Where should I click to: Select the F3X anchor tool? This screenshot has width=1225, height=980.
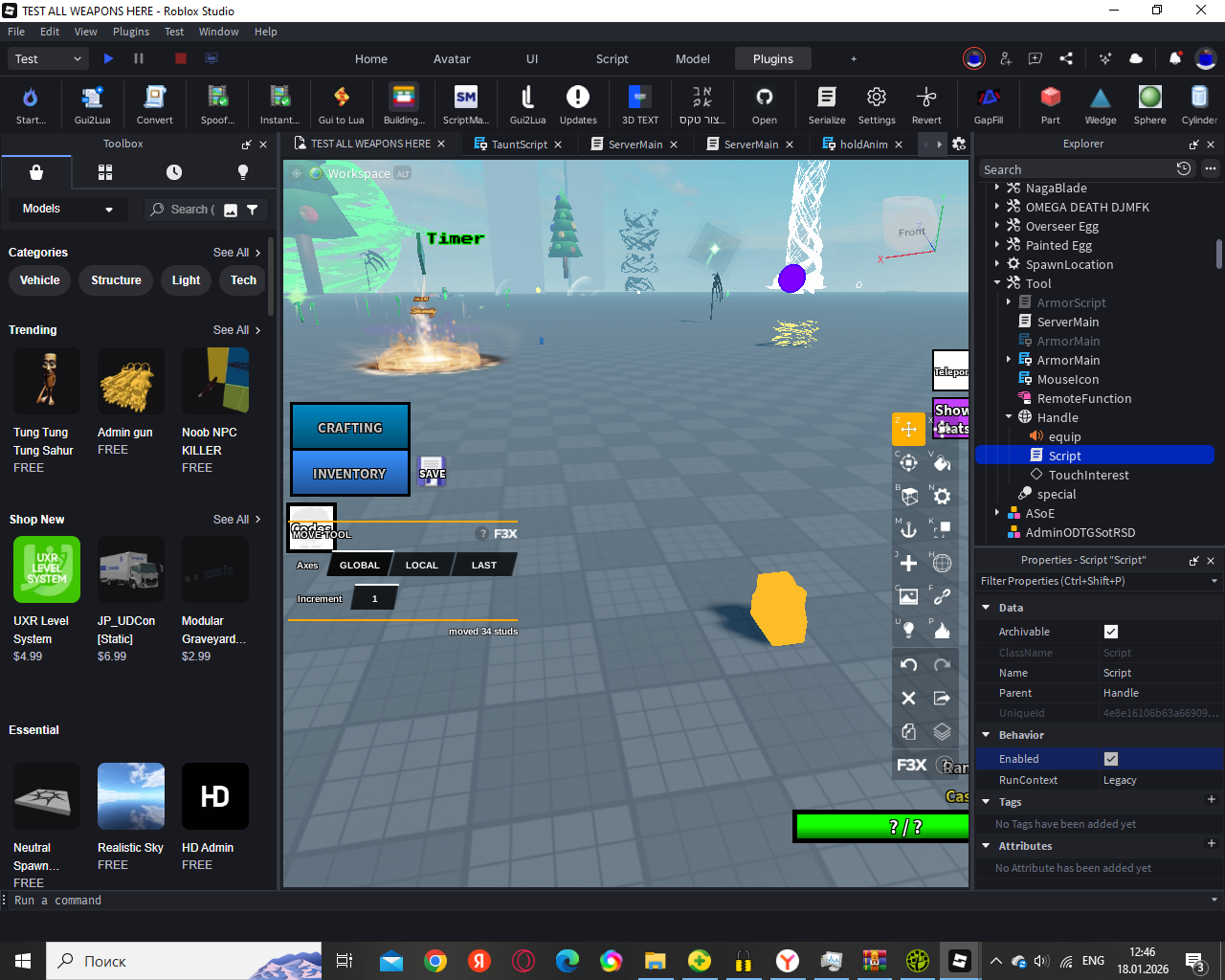pyautogui.click(x=908, y=529)
